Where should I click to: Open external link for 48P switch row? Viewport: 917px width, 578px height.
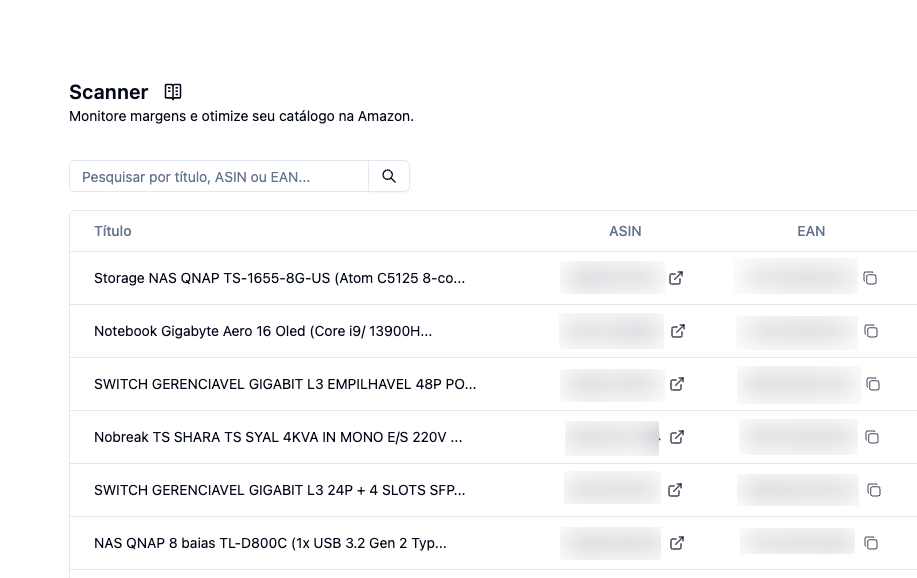click(x=677, y=384)
